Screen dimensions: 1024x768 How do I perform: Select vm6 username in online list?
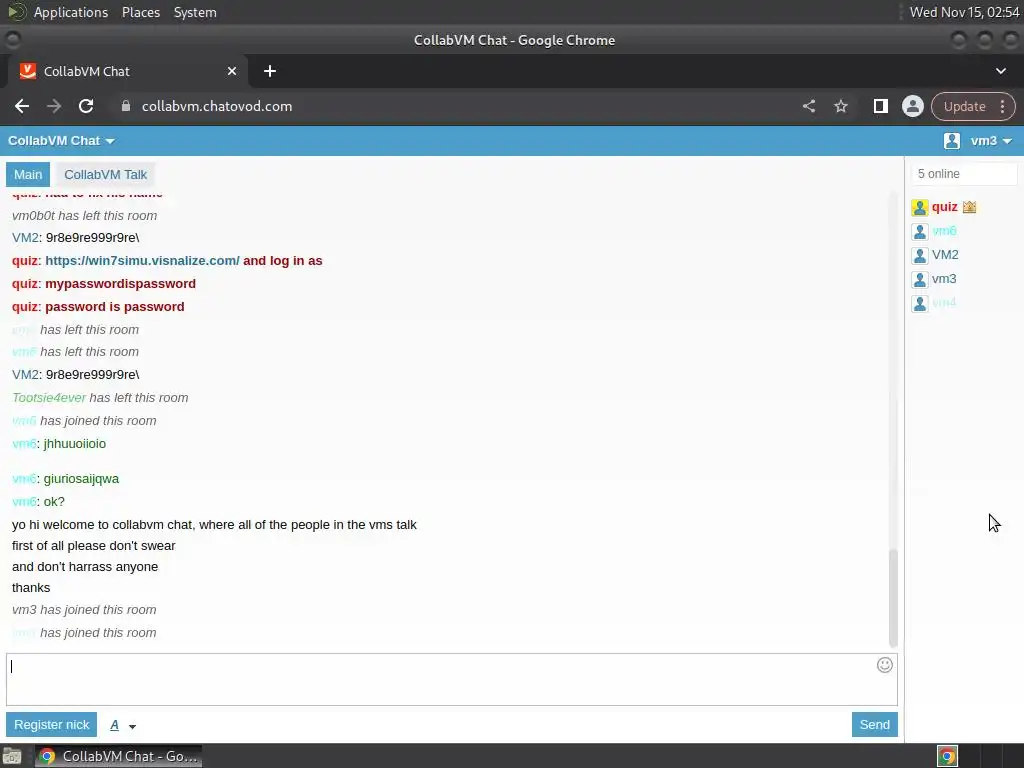click(944, 231)
